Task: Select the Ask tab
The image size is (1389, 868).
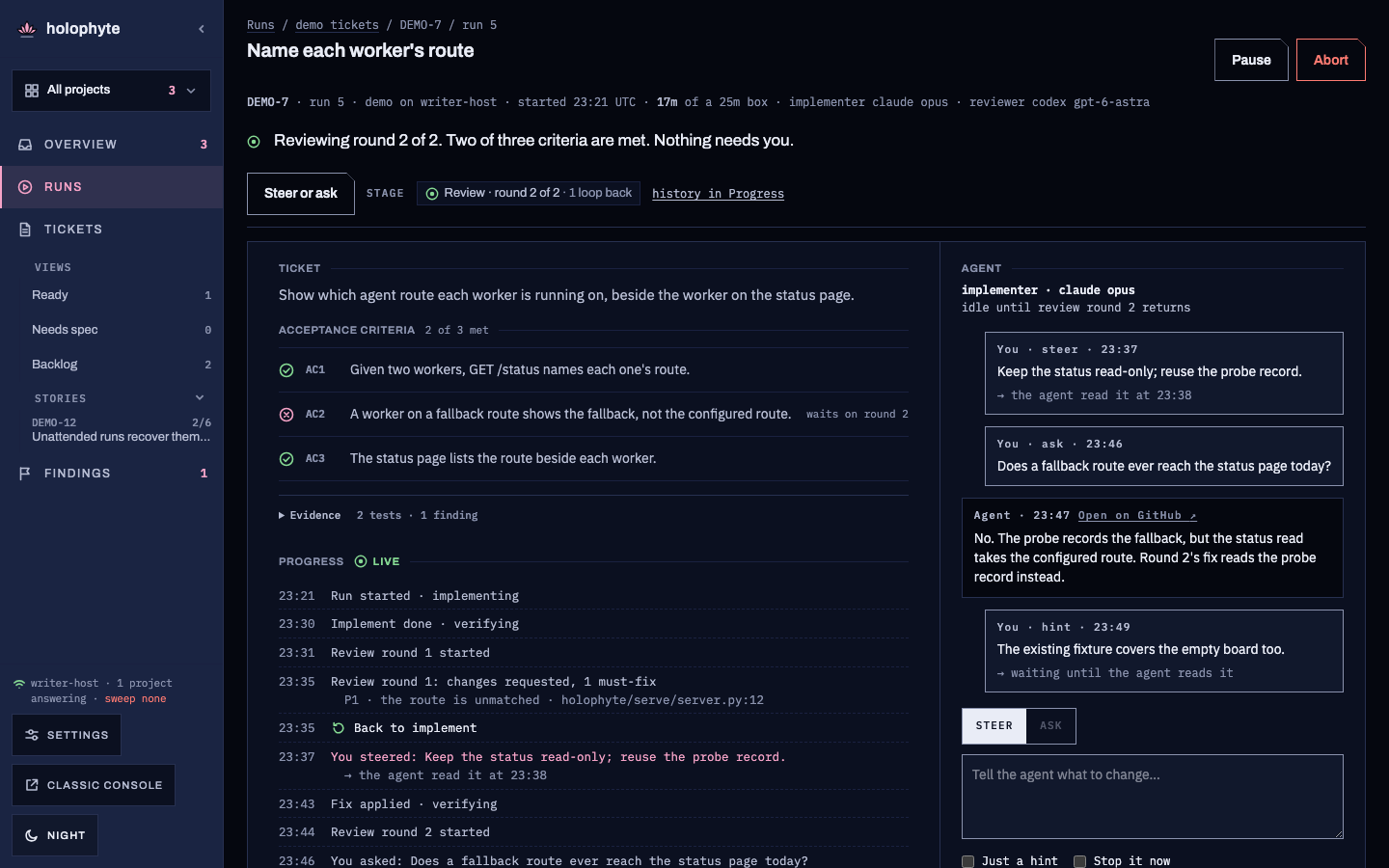Action: tap(1050, 726)
